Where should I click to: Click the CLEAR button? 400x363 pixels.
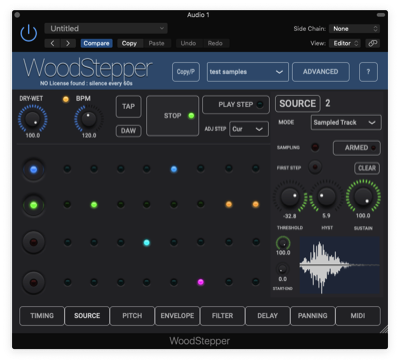(x=367, y=168)
